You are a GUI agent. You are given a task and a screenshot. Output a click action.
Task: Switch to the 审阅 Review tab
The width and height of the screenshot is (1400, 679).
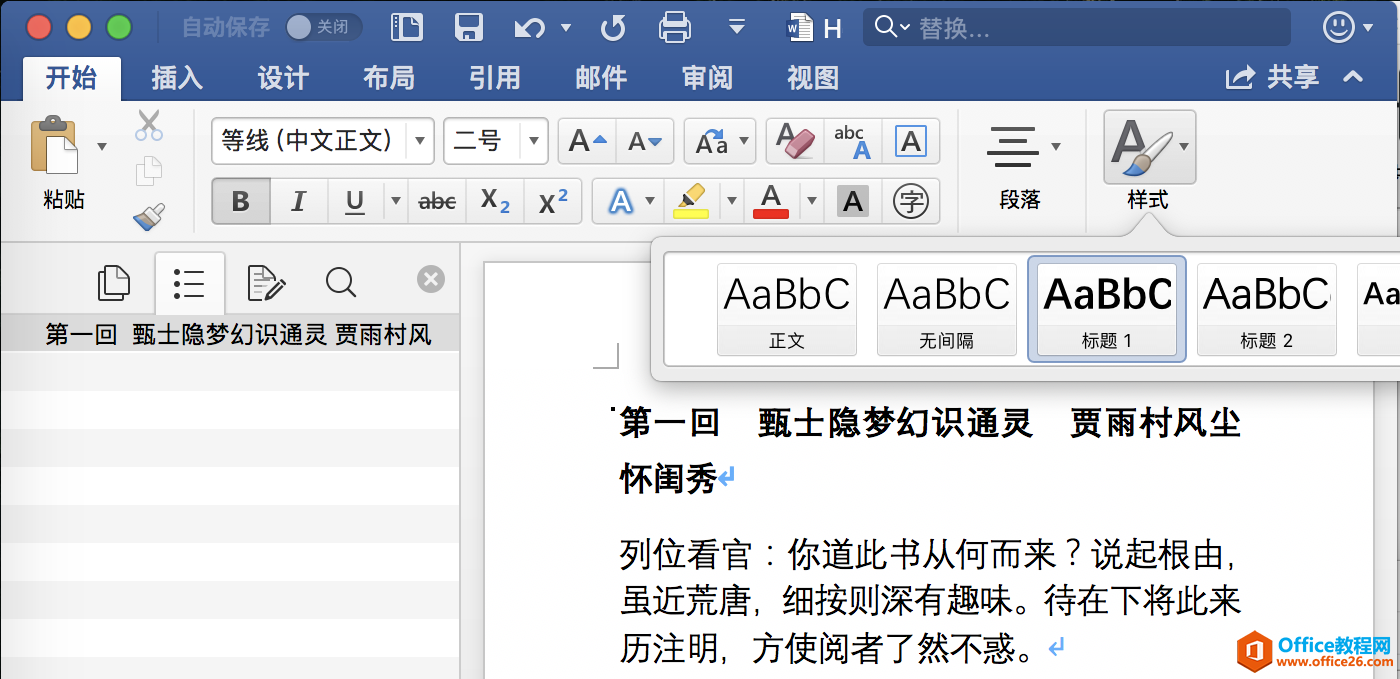[707, 78]
